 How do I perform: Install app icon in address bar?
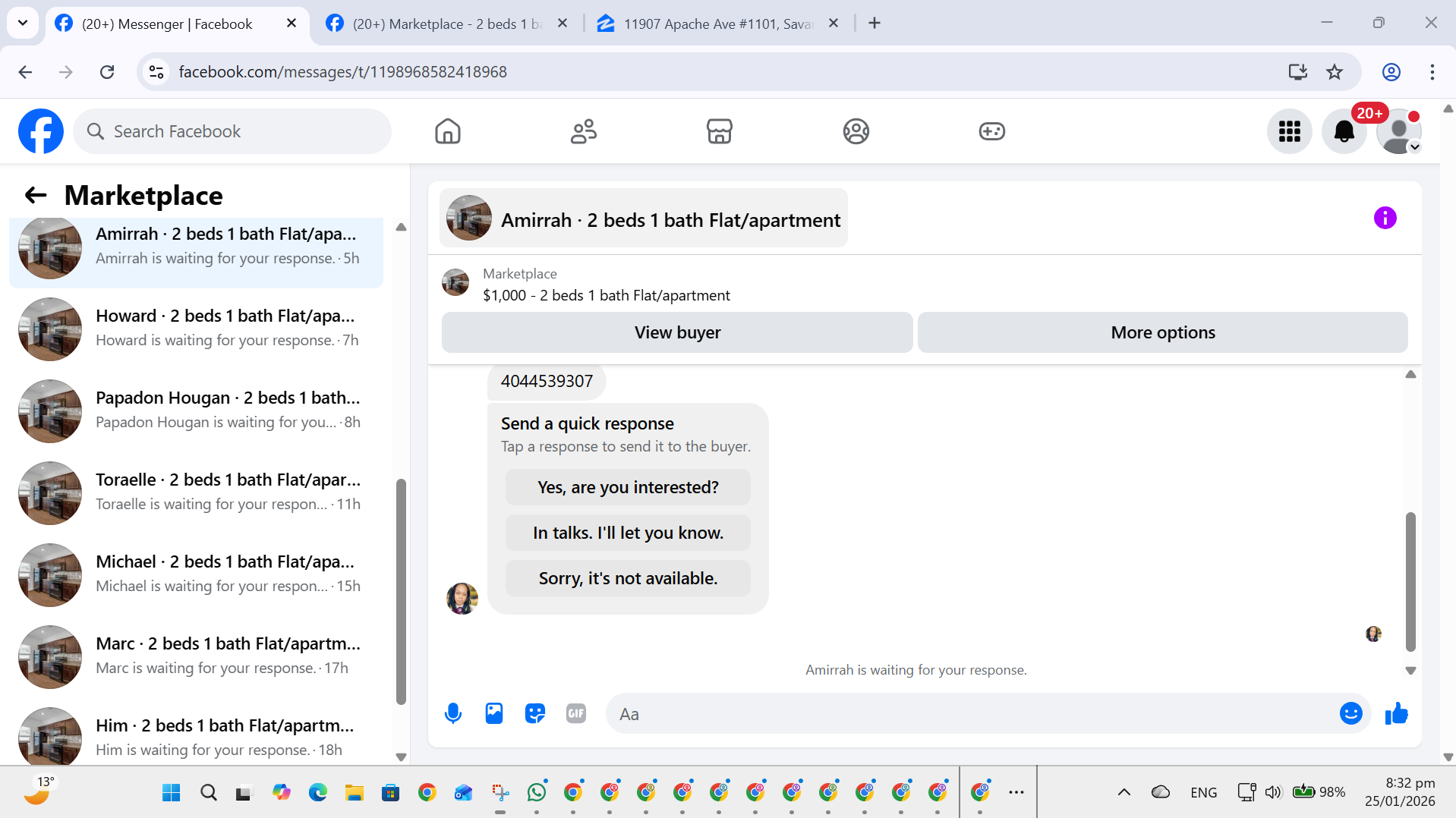click(x=1297, y=72)
